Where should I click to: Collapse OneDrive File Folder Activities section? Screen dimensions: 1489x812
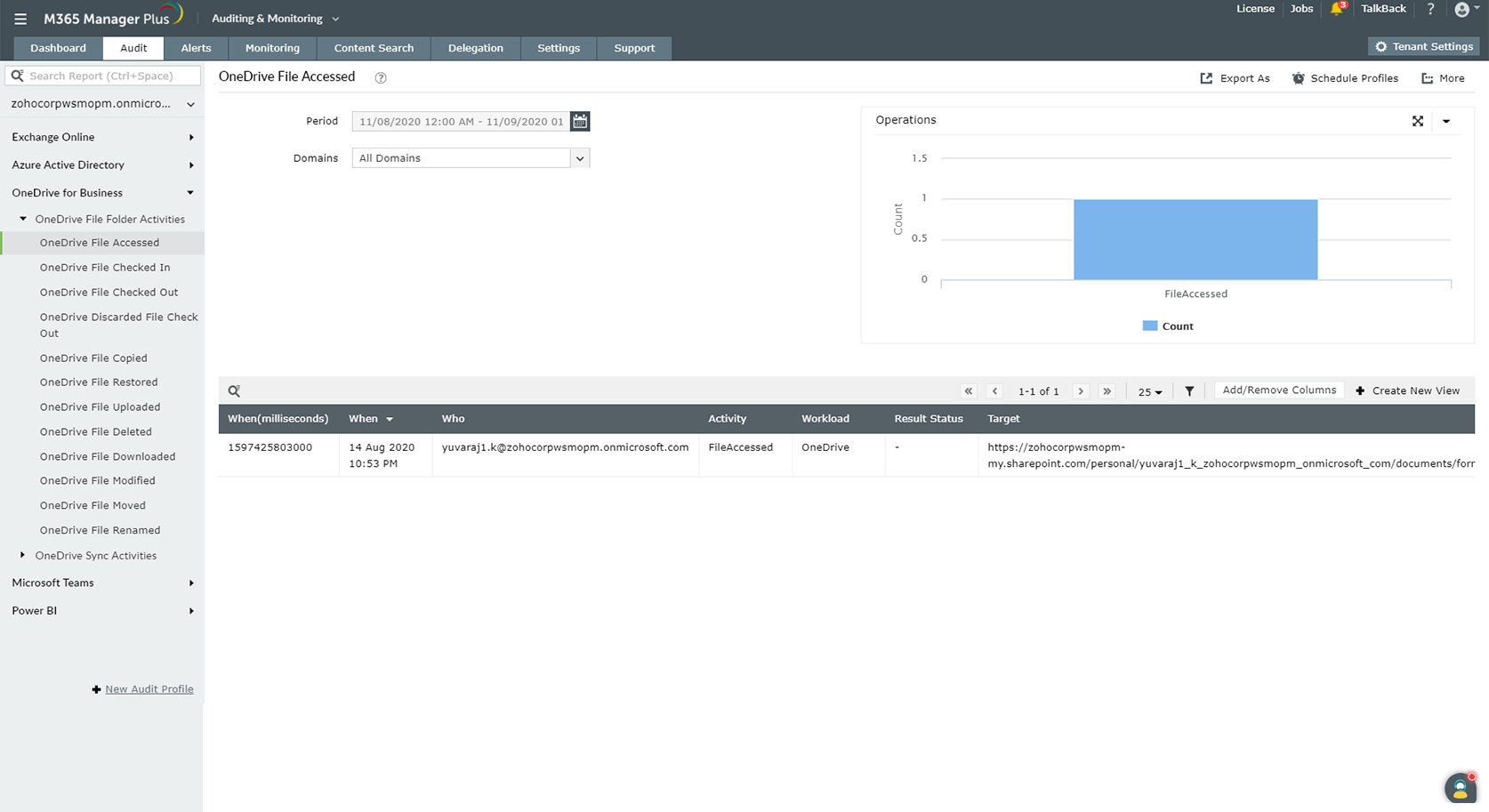tap(23, 218)
